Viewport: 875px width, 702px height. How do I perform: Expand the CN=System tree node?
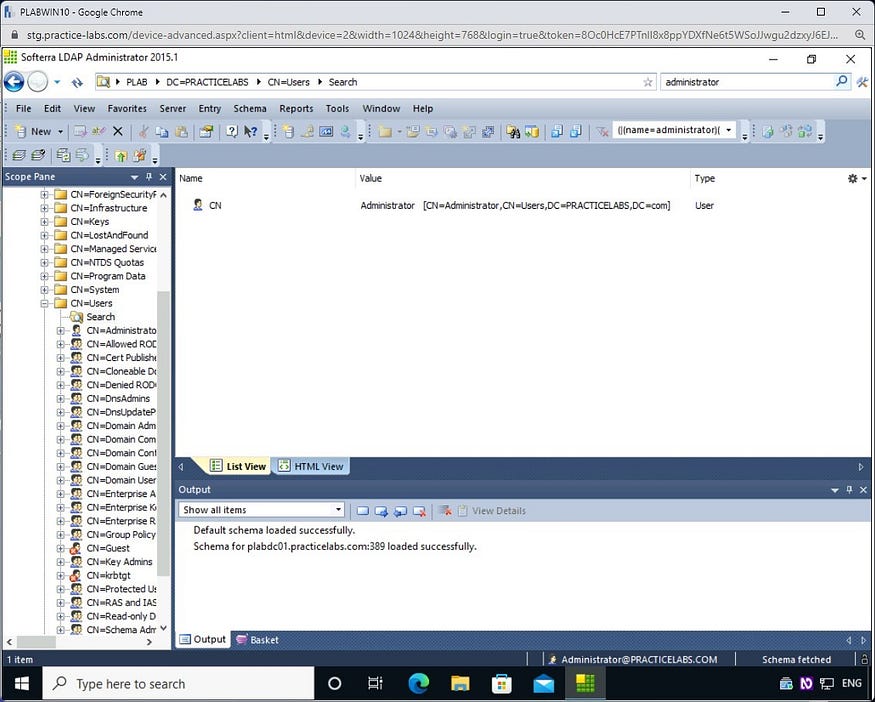pos(44,290)
